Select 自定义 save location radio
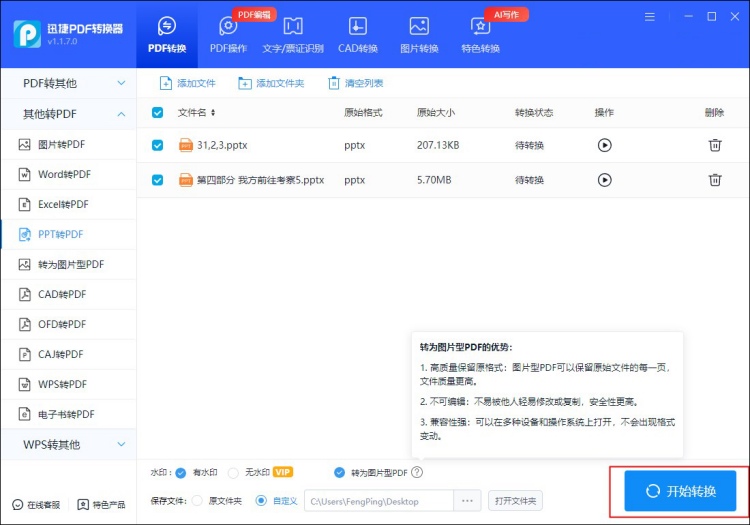The width and height of the screenshot is (750, 525). tap(261, 501)
